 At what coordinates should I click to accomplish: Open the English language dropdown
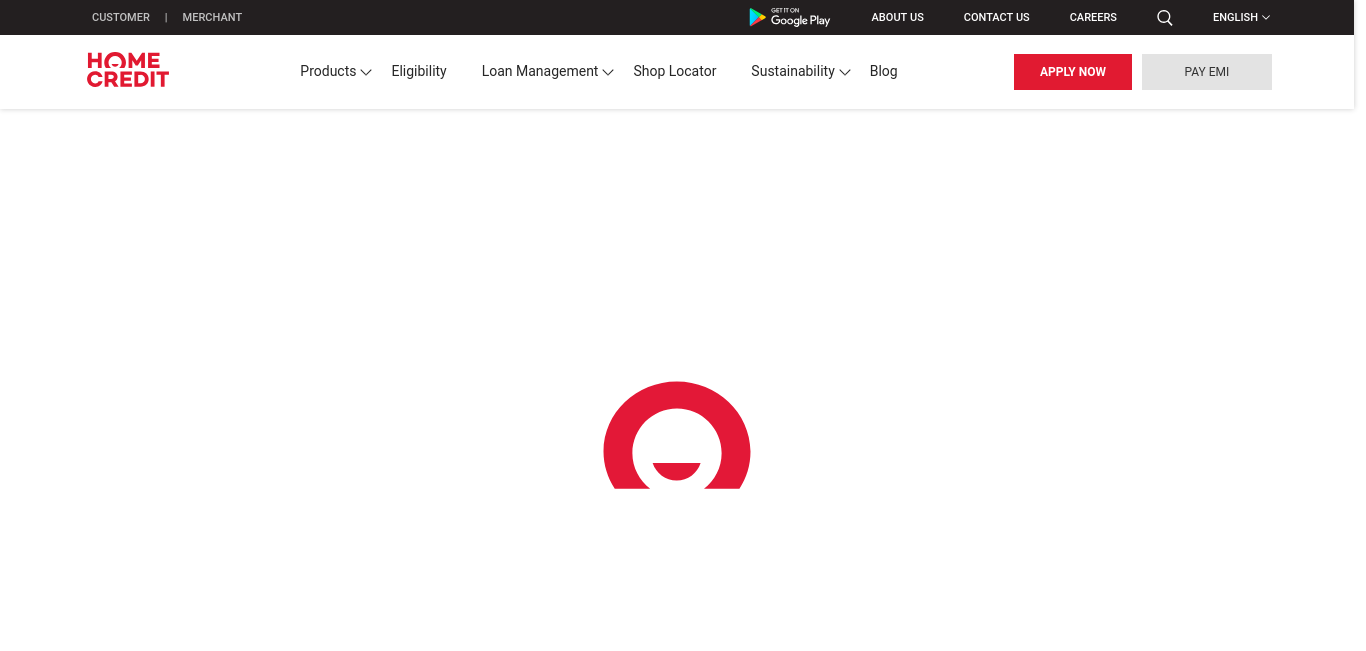pos(1241,17)
